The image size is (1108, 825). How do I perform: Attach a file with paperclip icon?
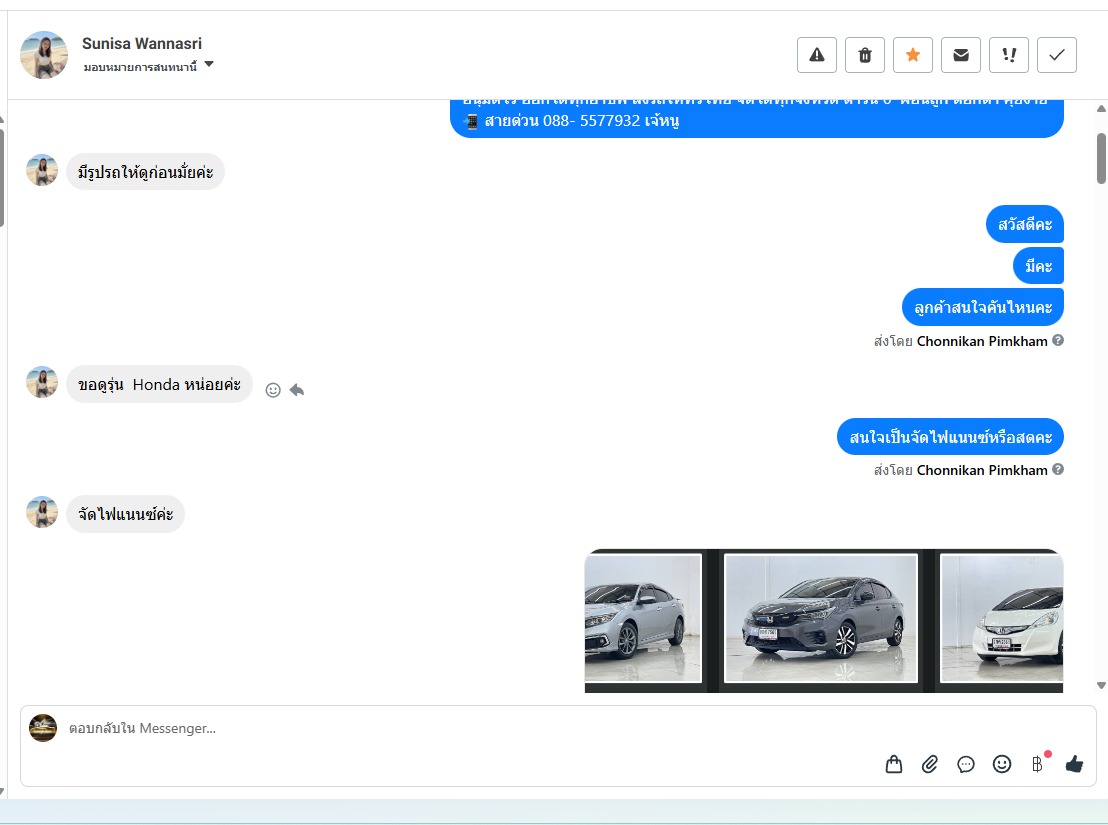tap(930, 764)
